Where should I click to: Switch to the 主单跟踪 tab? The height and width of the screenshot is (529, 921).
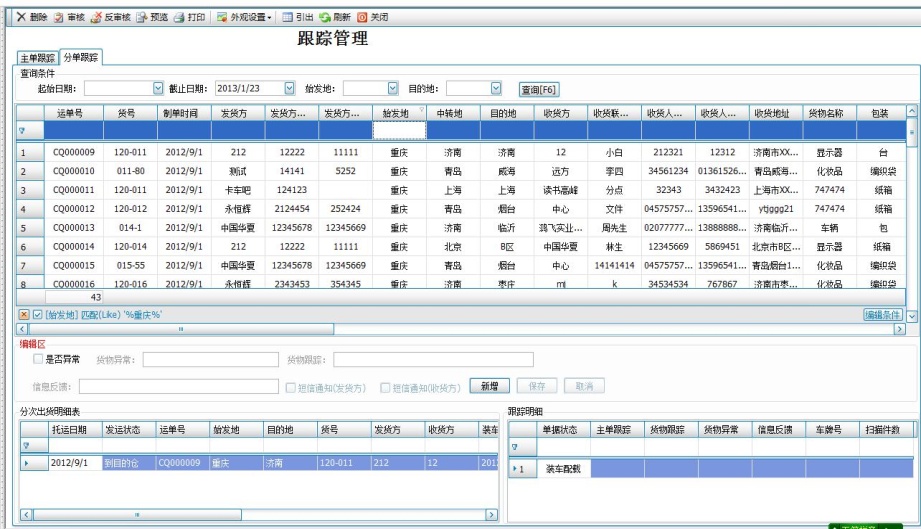coord(38,58)
